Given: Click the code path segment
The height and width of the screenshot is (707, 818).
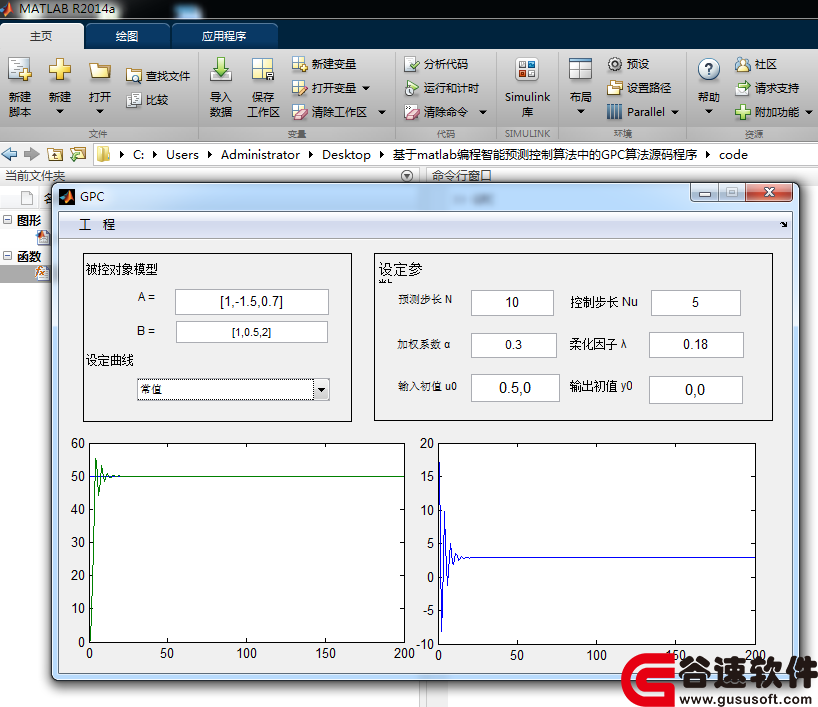Looking at the screenshot, I should coord(733,154).
